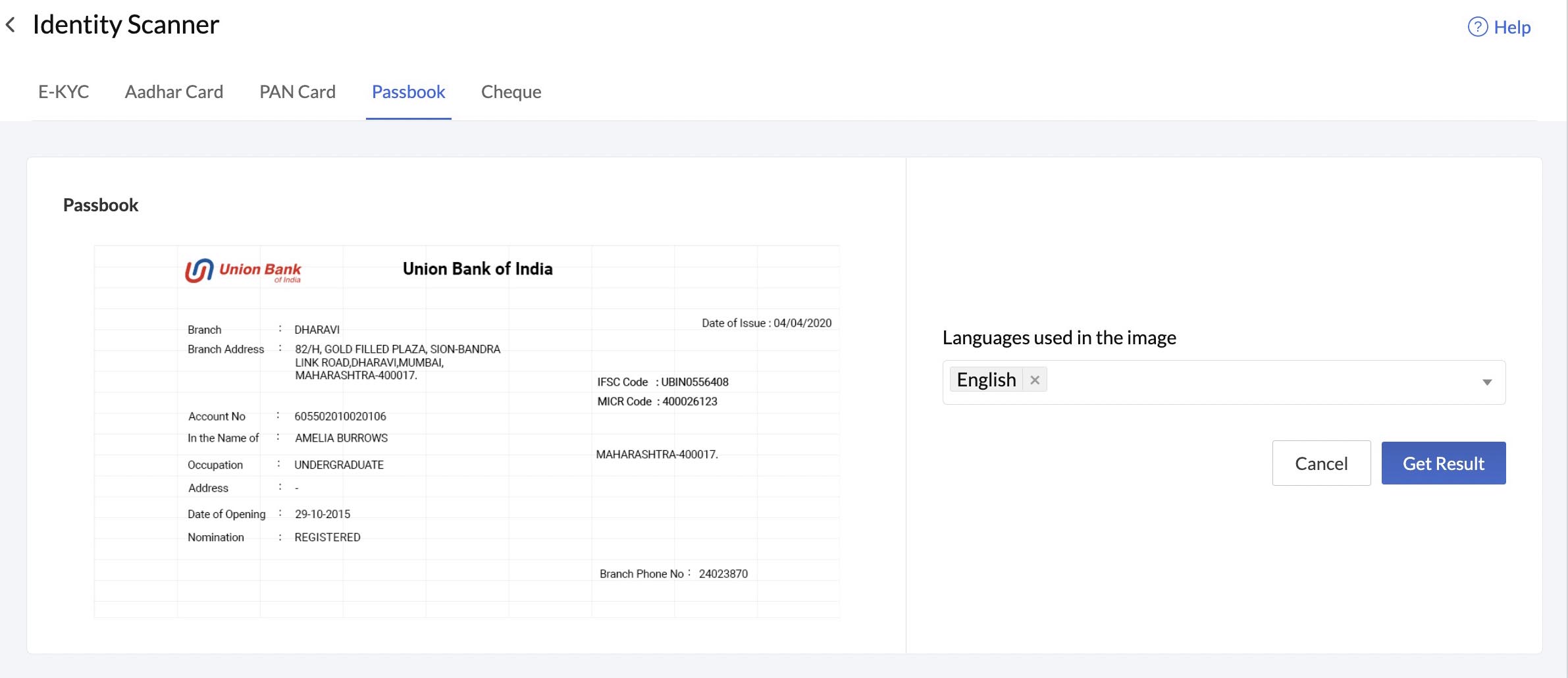
Task: Select the English language chip
Action: 987,379
